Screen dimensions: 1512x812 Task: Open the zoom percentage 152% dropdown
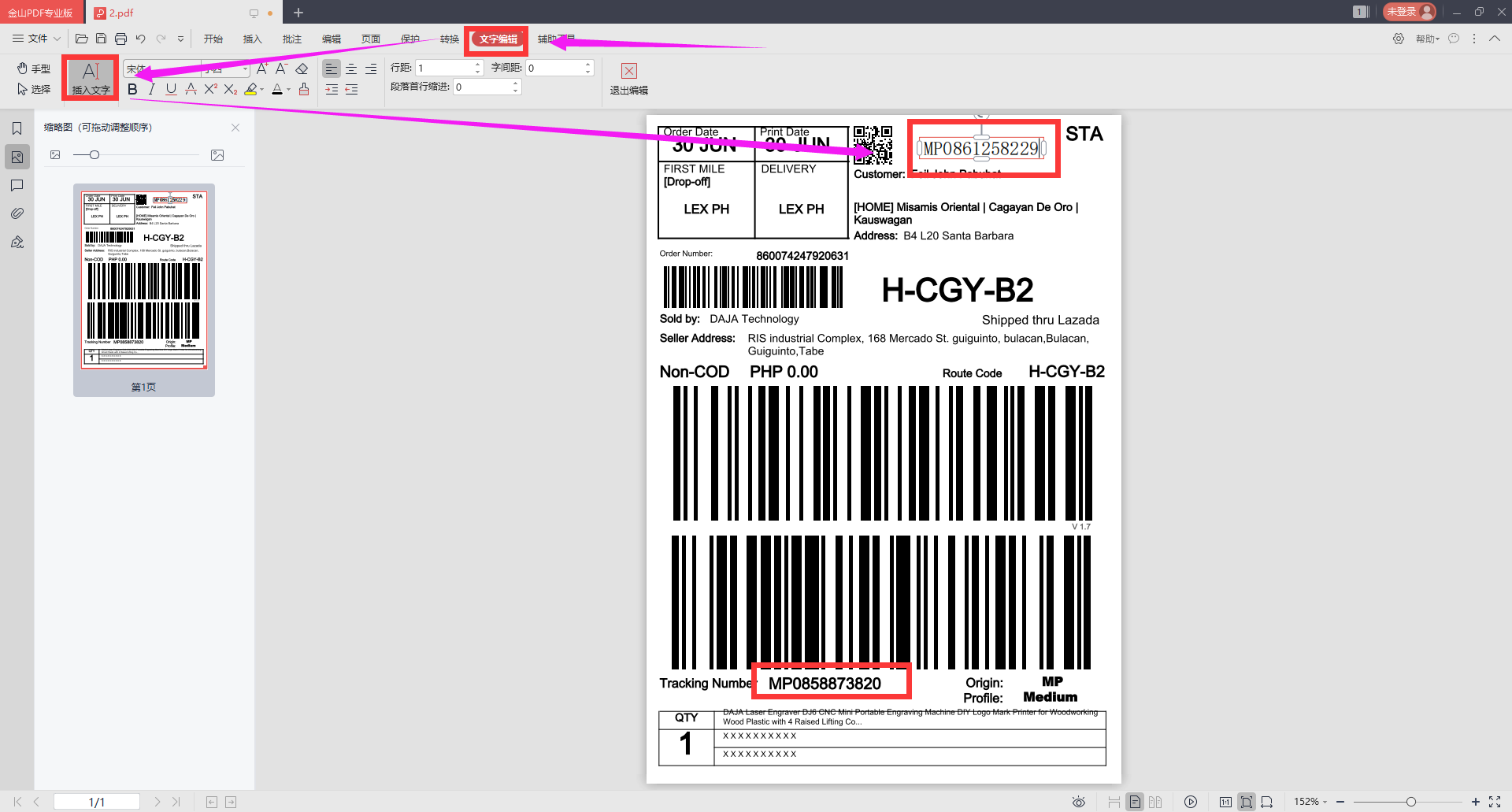(1310, 802)
